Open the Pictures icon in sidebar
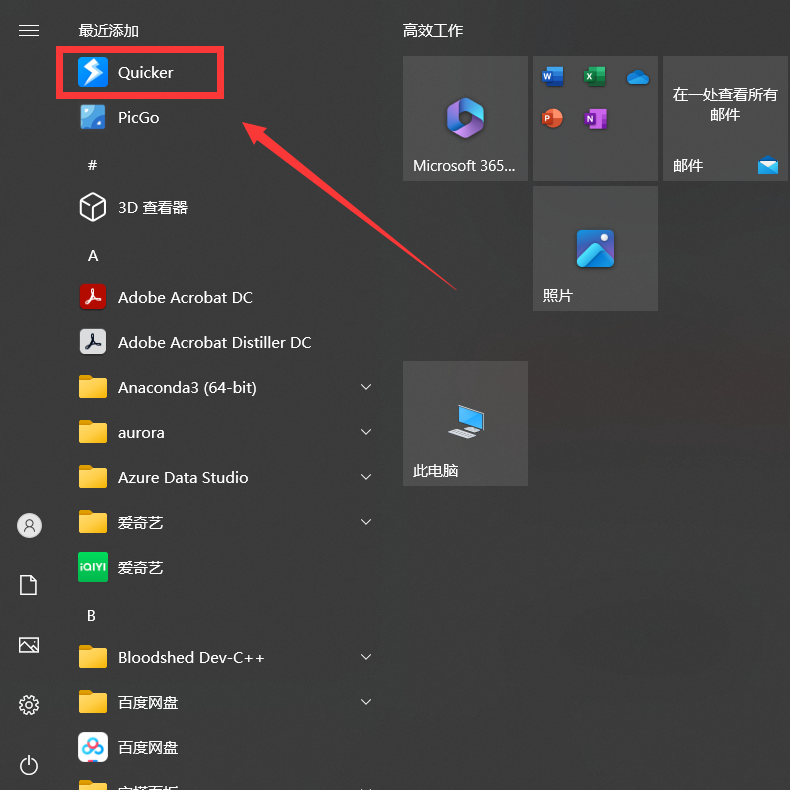 tap(29, 644)
